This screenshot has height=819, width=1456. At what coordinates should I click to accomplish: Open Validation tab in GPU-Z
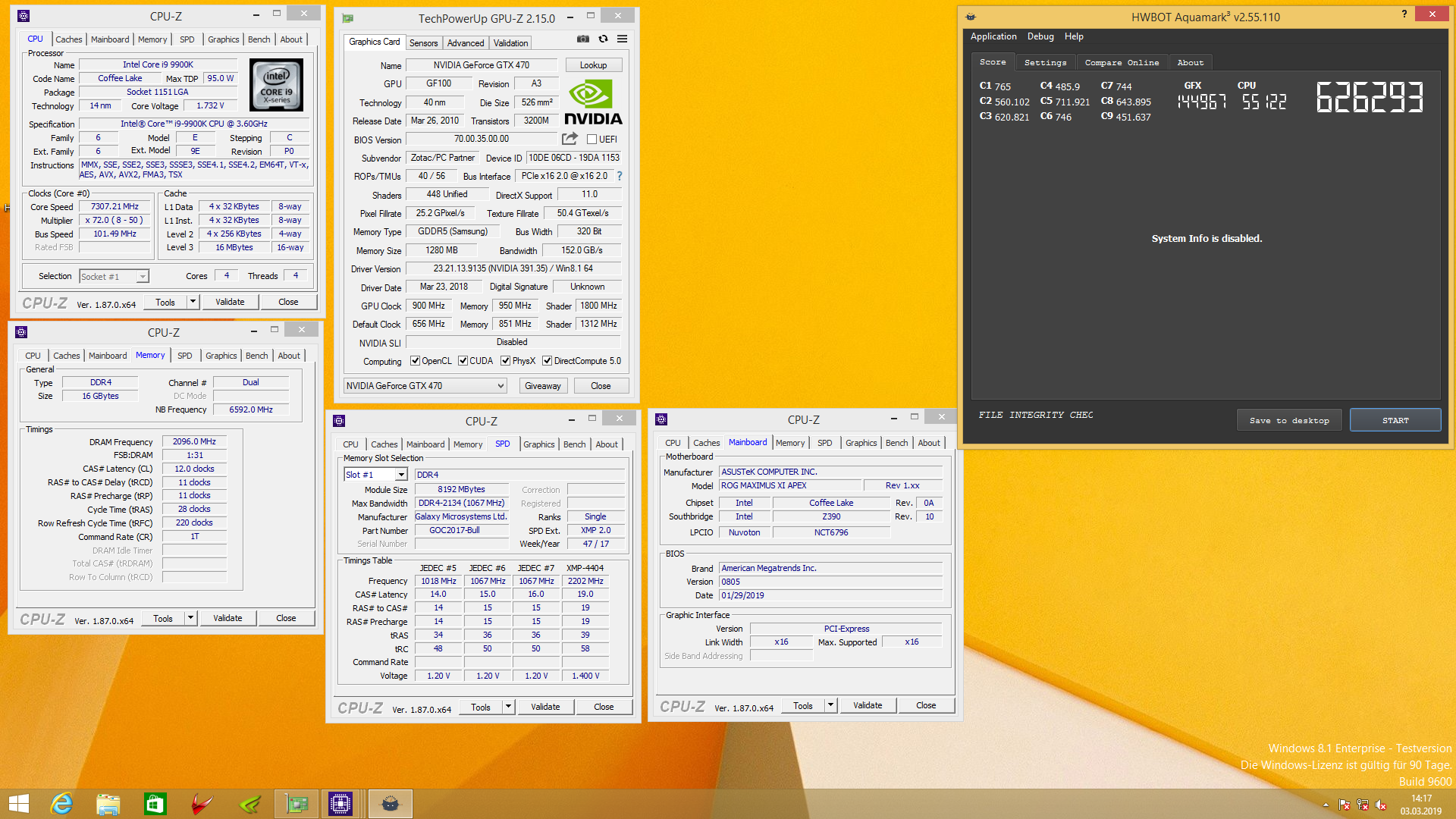(510, 43)
